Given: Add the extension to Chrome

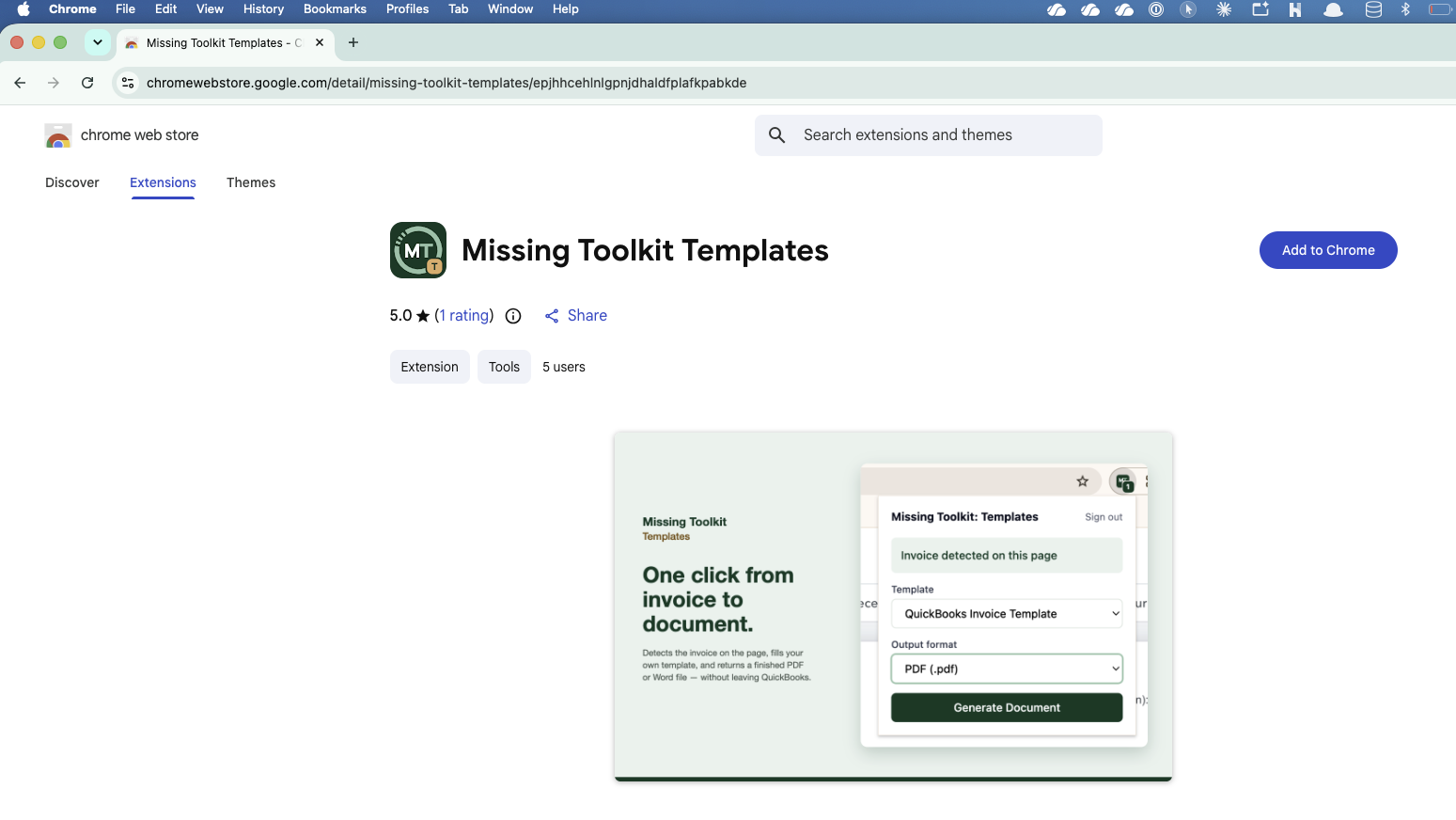Looking at the screenshot, I should click(x=1328, y=250).
